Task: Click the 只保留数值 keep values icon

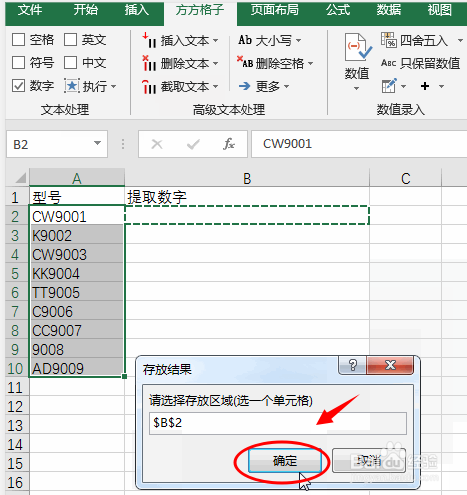Action: 389,63
